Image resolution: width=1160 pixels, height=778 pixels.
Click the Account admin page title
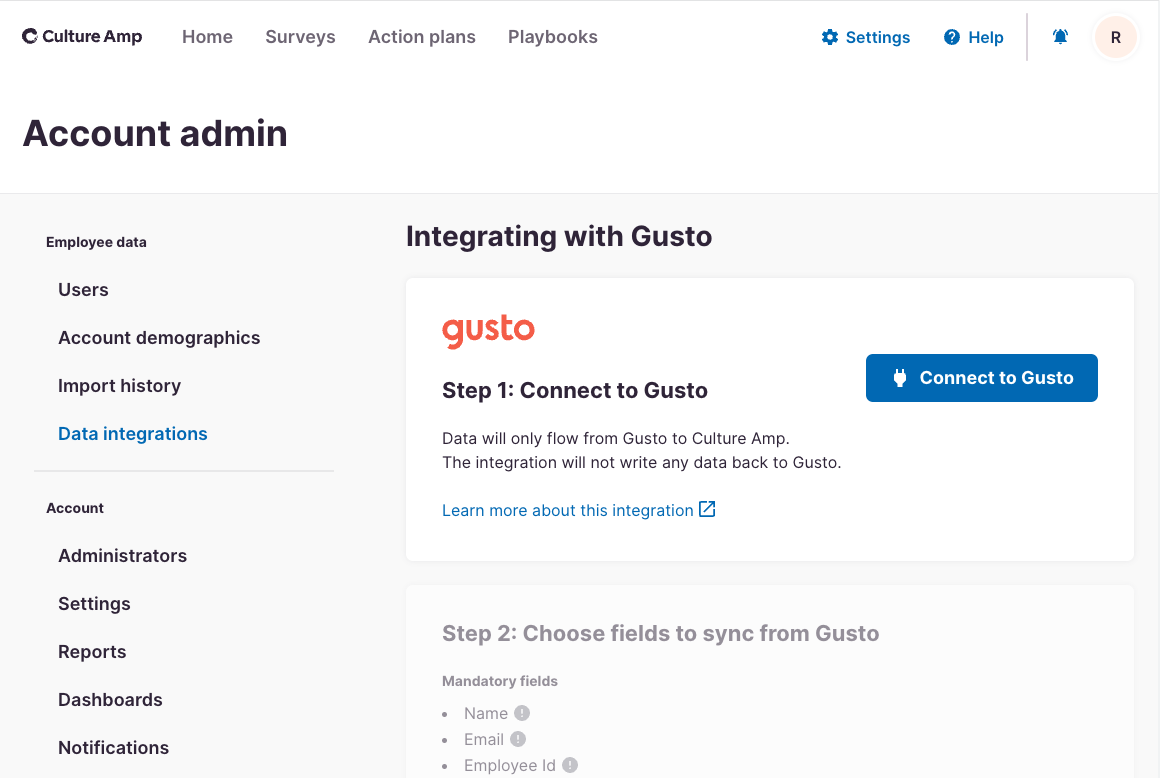click(x=155, y=134)
